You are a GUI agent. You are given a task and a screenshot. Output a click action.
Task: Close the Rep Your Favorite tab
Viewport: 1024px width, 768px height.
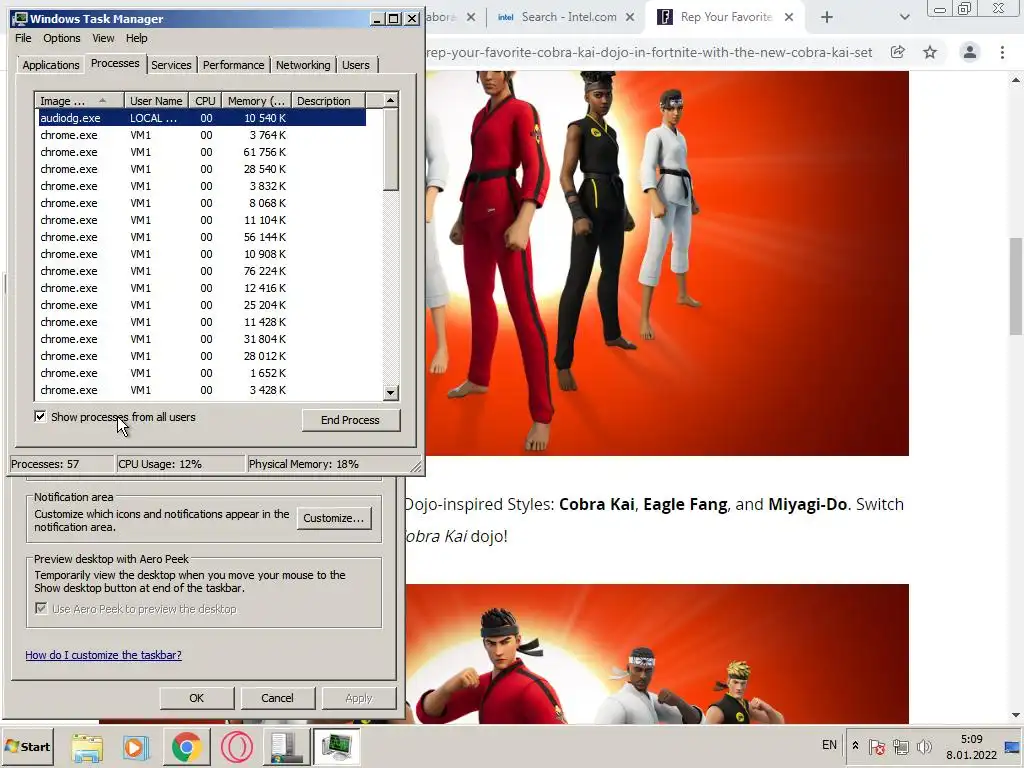pos(789,18)
